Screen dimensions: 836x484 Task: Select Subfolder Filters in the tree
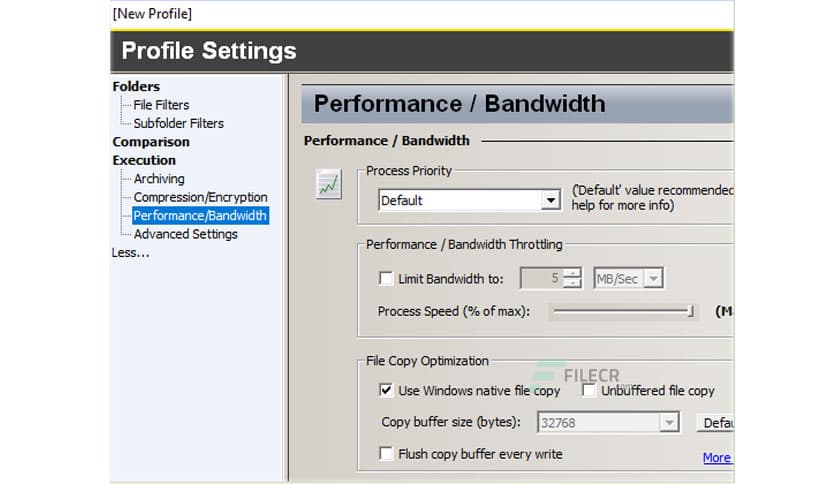pyautogui.click(x=178, y=123)
